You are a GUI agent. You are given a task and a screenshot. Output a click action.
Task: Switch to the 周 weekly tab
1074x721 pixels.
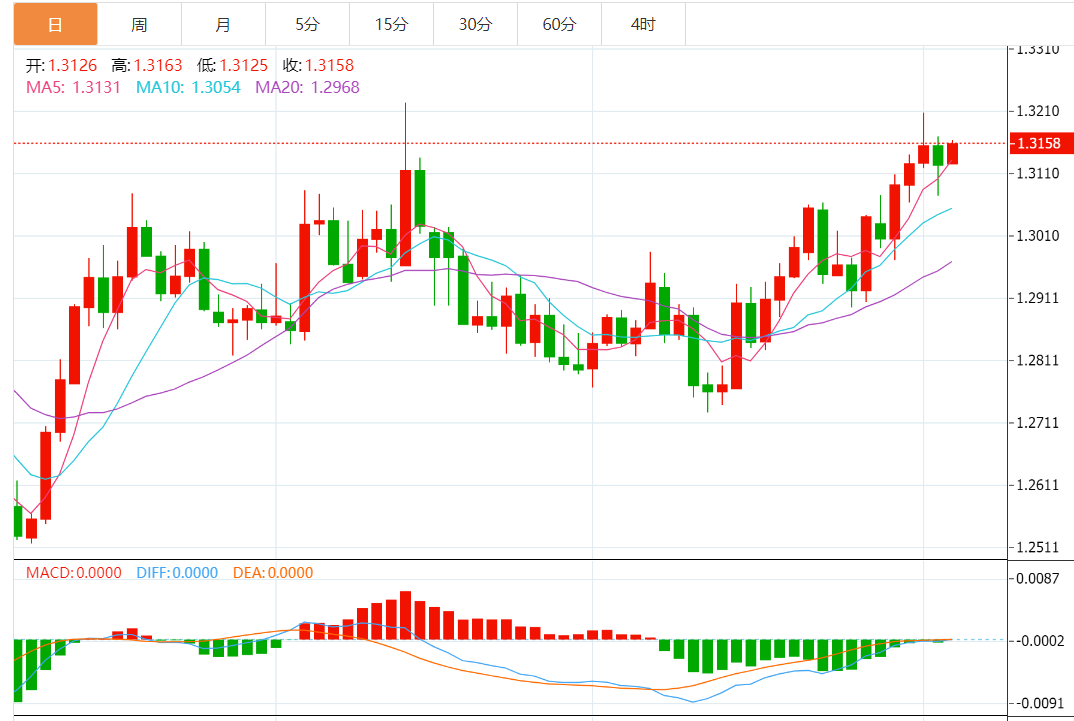(x=139, y=25)
